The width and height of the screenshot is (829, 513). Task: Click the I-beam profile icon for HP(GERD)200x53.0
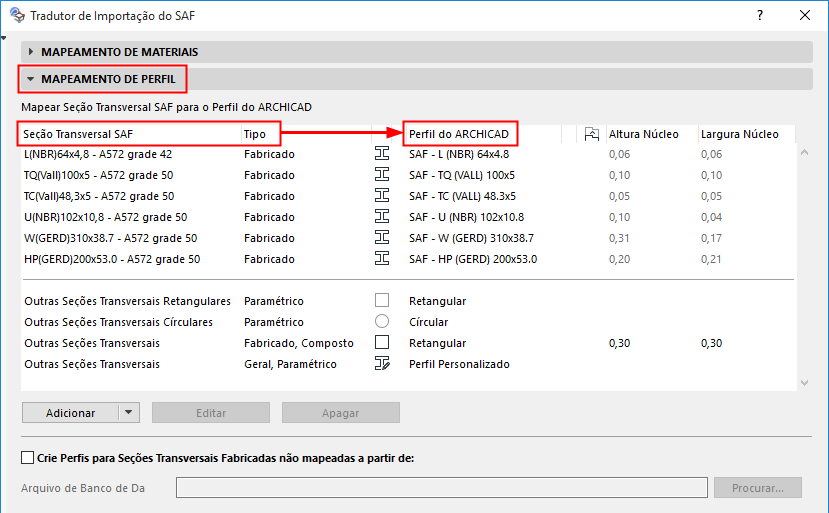point(381,259)
